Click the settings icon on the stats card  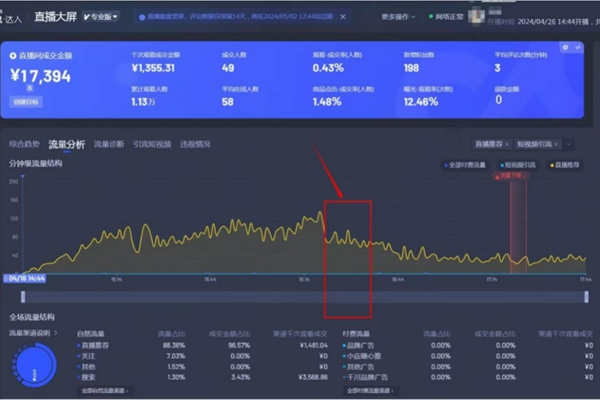566,47
